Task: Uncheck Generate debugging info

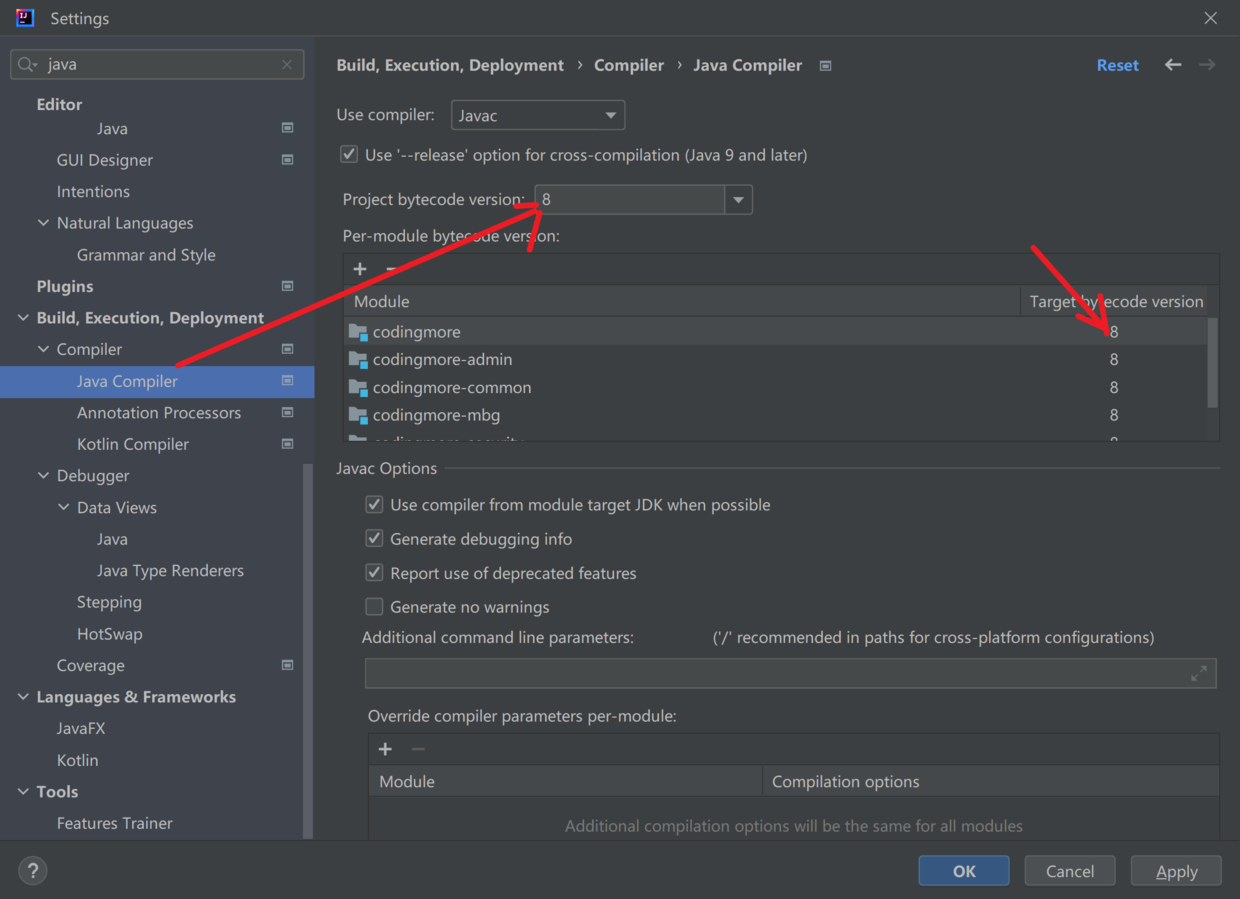Action: (x=374, y=539)
